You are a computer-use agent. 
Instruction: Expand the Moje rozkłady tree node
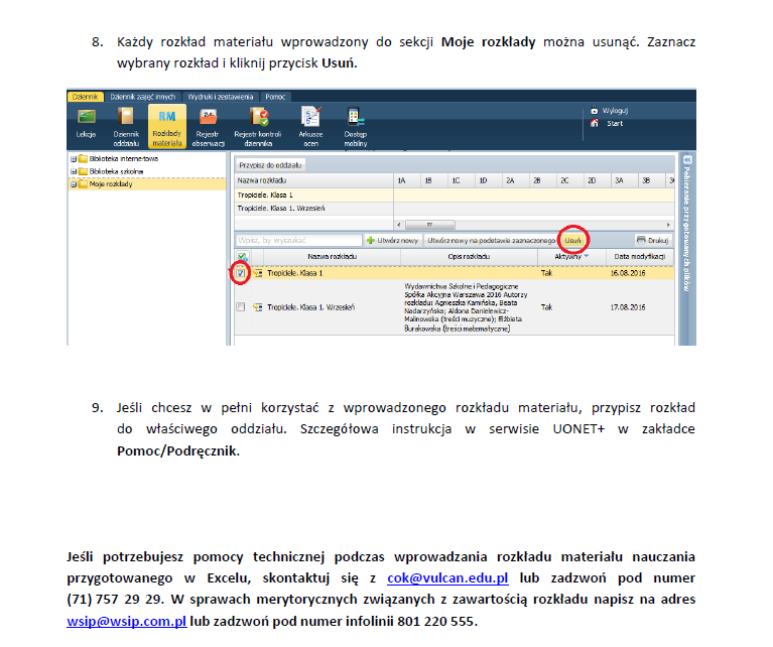click(73, 184)
